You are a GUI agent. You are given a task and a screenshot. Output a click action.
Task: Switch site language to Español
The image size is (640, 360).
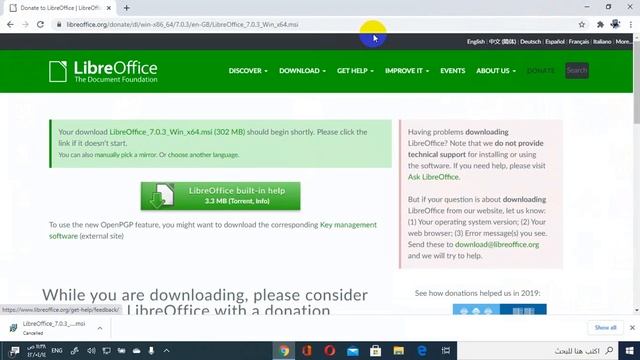(x=555, y=42)
